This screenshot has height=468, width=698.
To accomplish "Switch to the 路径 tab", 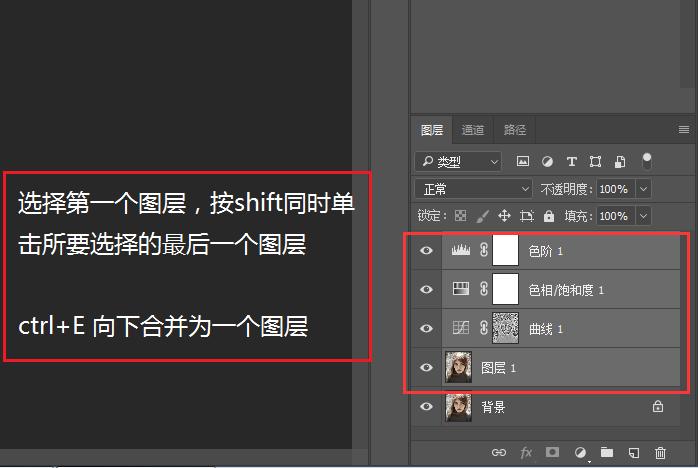I will (x=515, y=130).
